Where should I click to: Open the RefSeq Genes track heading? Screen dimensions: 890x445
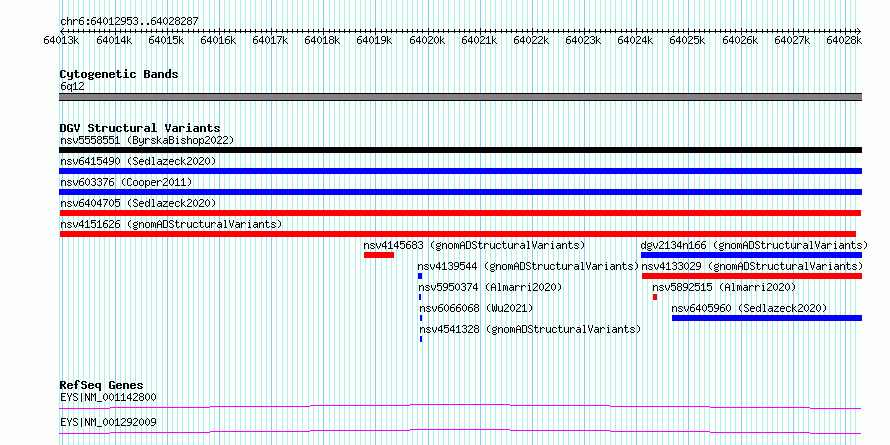[x=101, y=385]
